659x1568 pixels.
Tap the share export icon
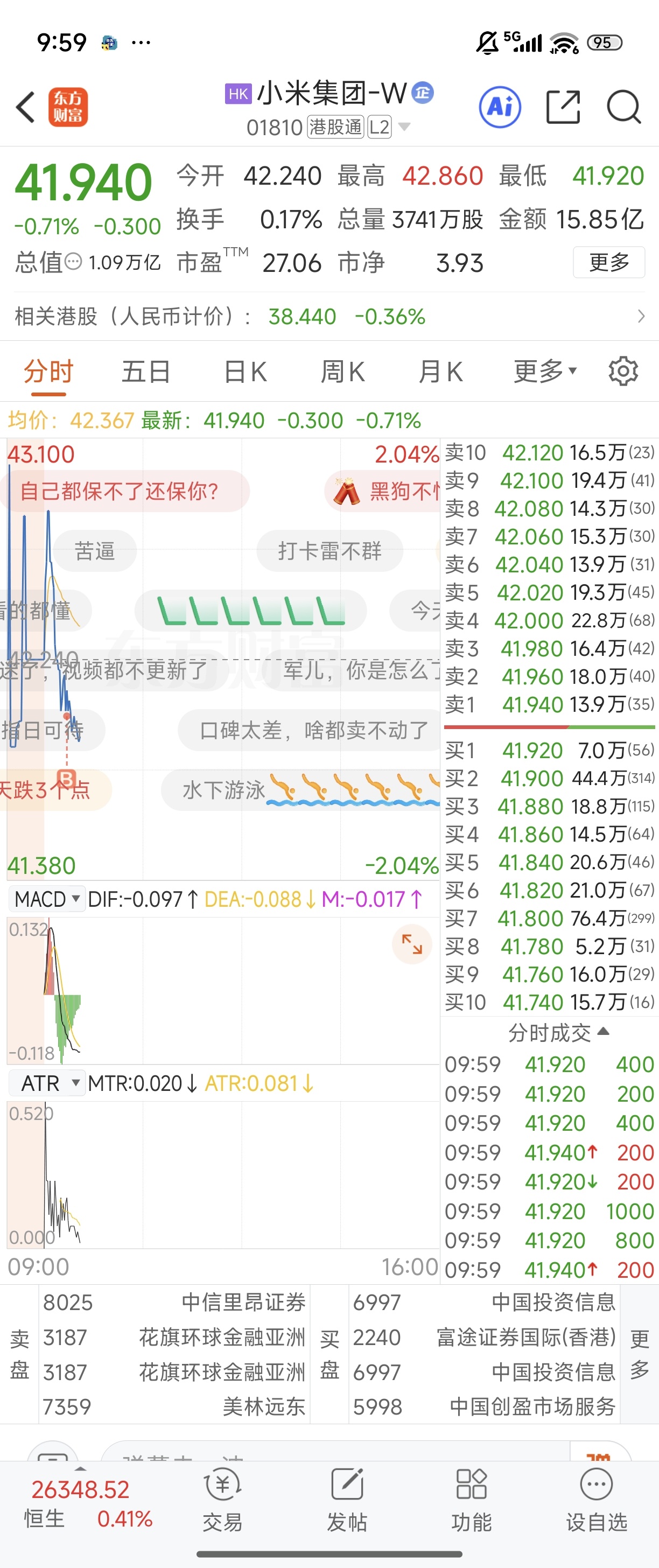coord(563,107)
